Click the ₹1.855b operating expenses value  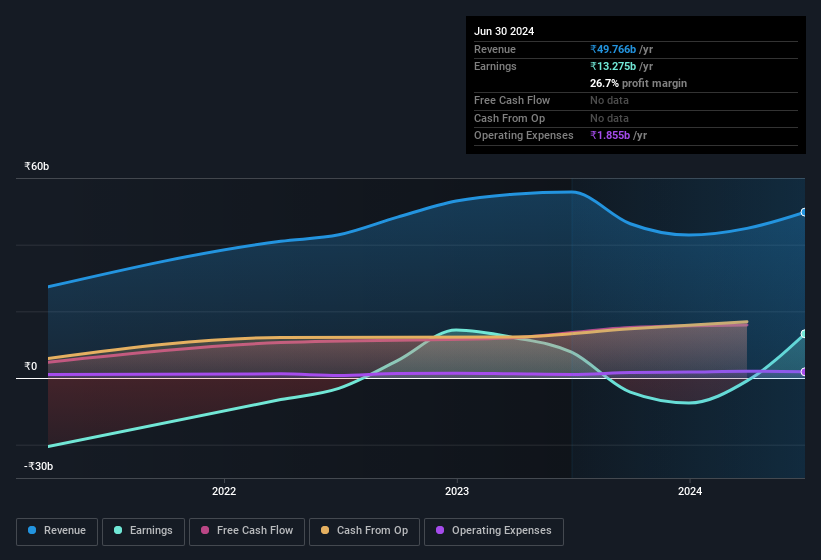pyautogui.click(x=610, y=135)
